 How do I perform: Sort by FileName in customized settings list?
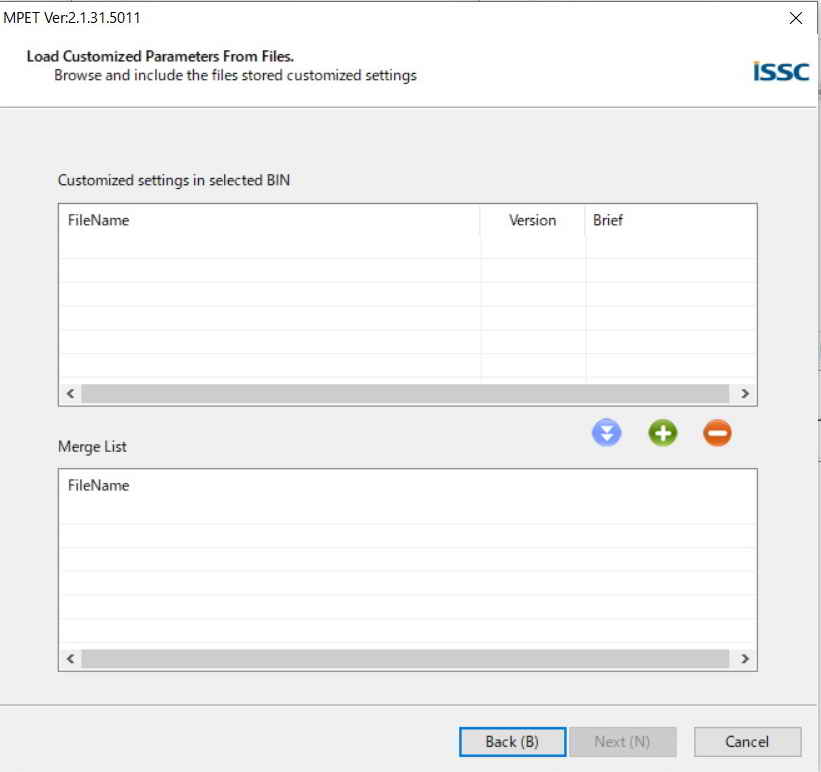(269, 220)
